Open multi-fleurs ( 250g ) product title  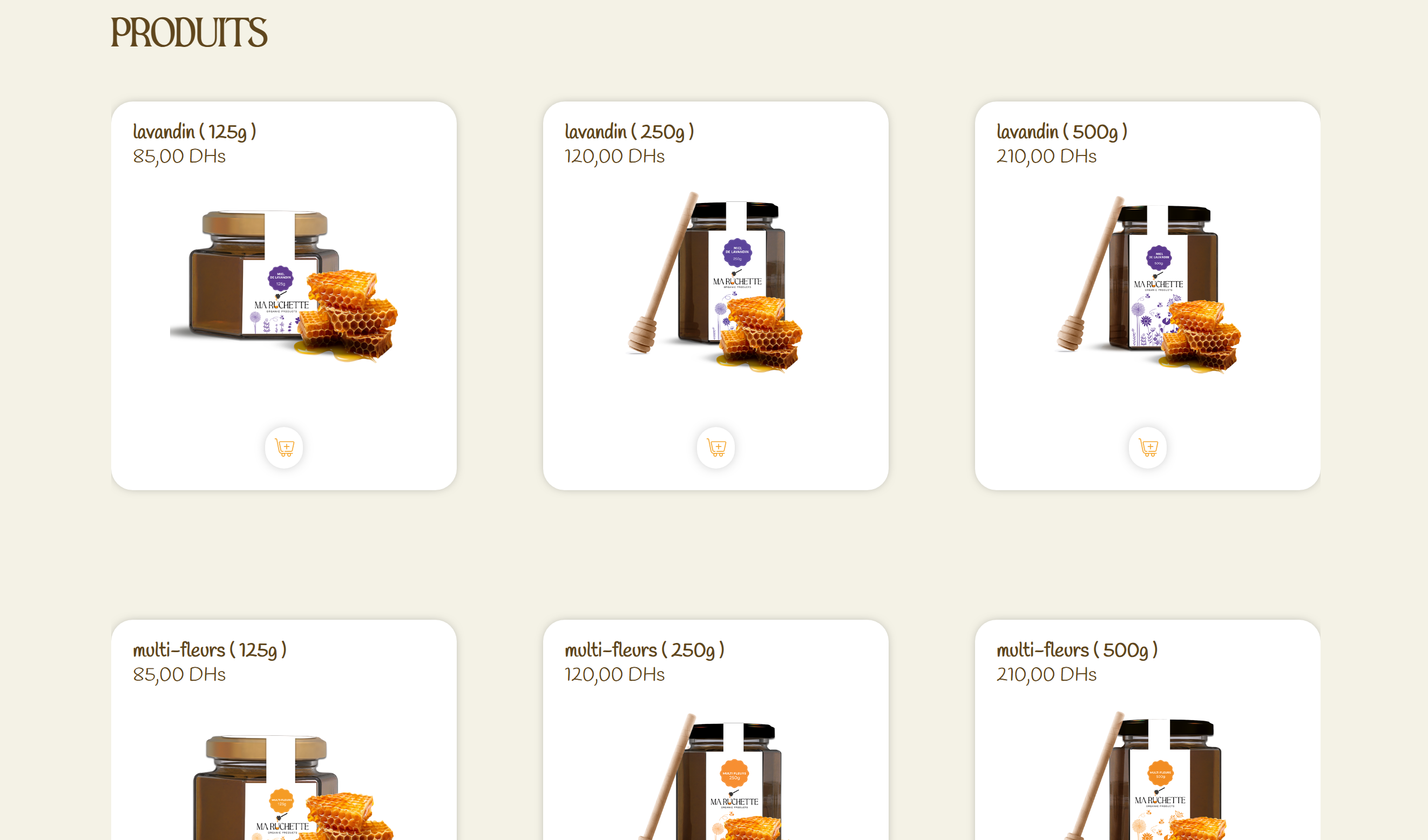tap(644, 649)
